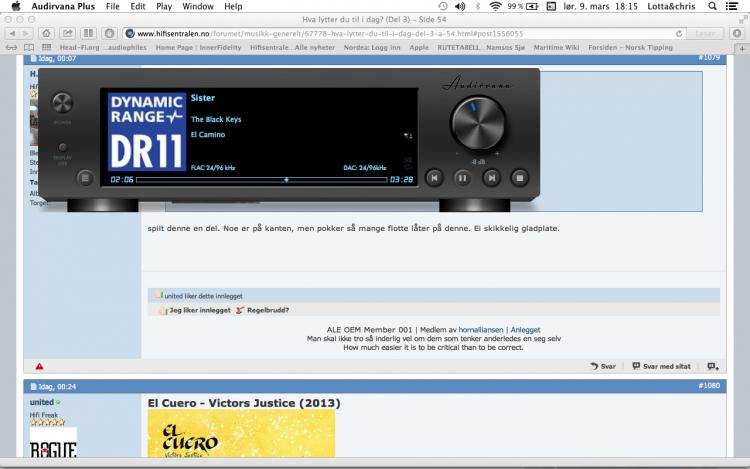This screenshot has width=750, height=469.
Task: Click Svar med sitat button
Action: point(662,366)
